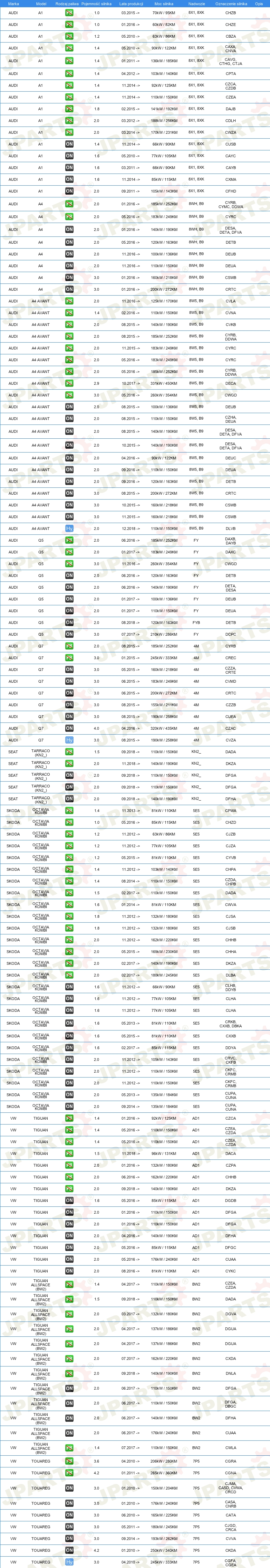Click the engine code CVMD
The height and width of the screenshot is (1568, 270).
point(231,681)
